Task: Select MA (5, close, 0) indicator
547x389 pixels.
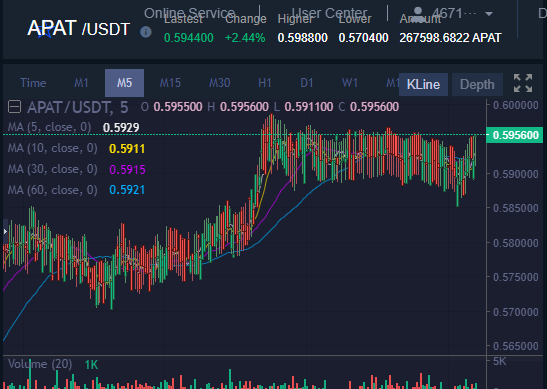Action: 50,127
